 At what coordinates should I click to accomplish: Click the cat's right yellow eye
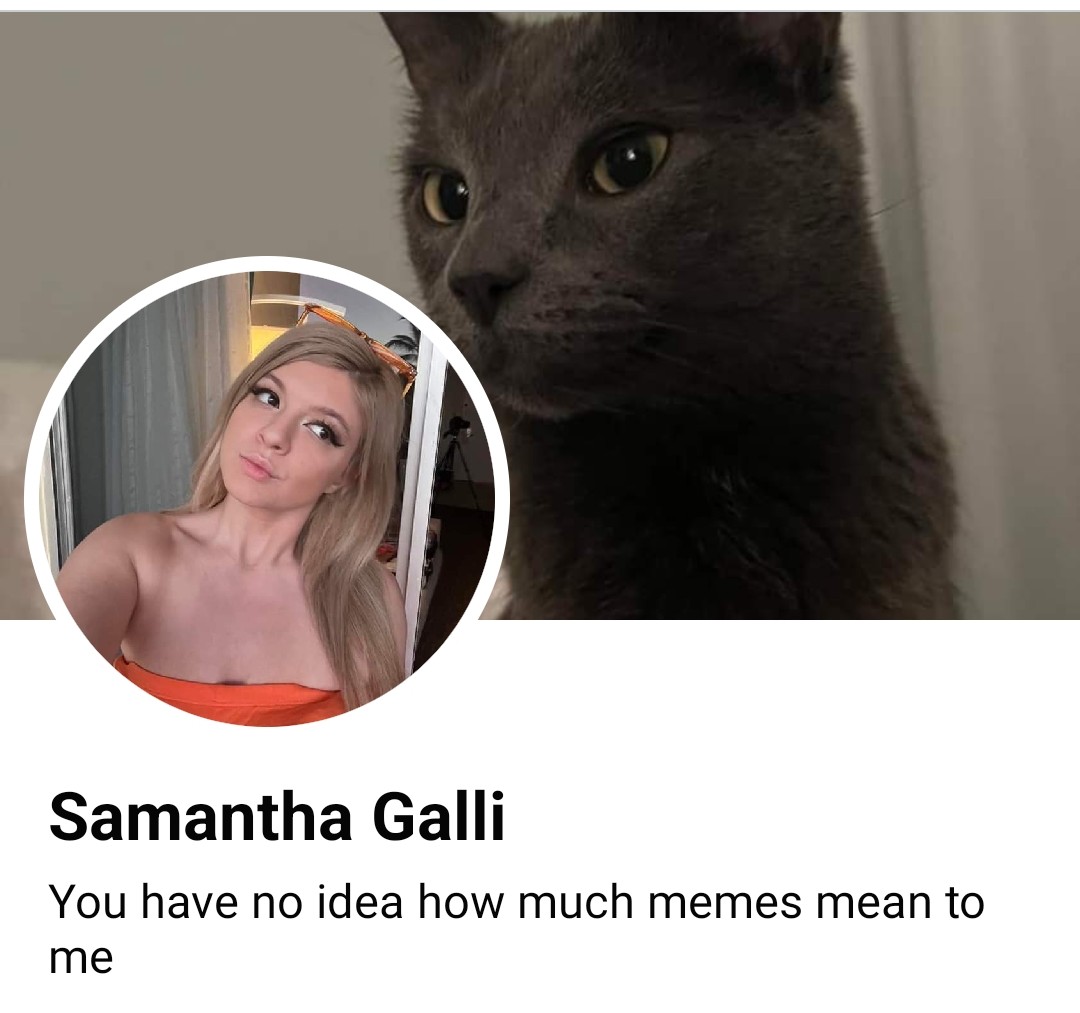pos(627,160)
